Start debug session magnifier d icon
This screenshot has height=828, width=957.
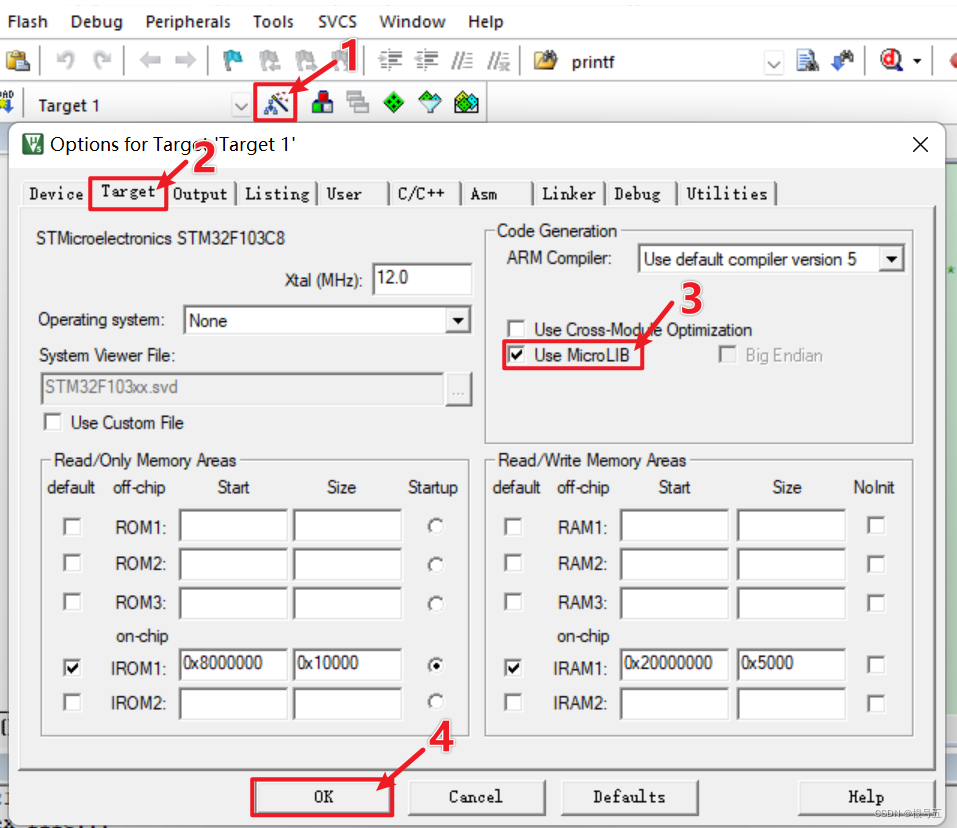pyautogui.click(x=891, y=60)
